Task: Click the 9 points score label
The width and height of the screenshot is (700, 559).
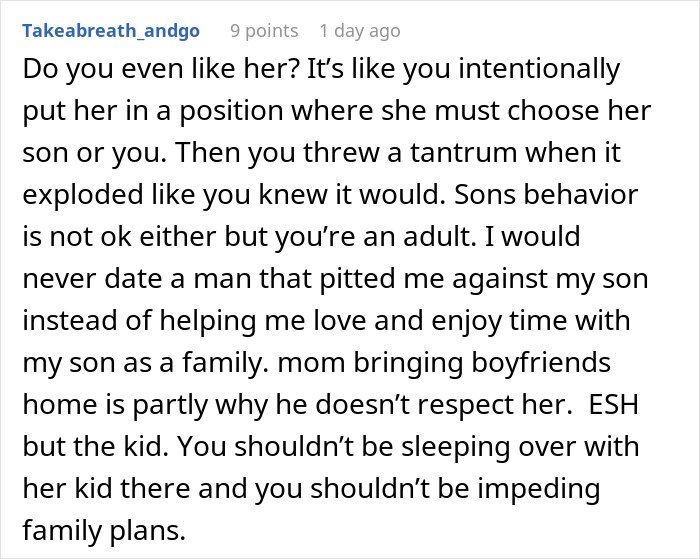Action: (264, 31)
